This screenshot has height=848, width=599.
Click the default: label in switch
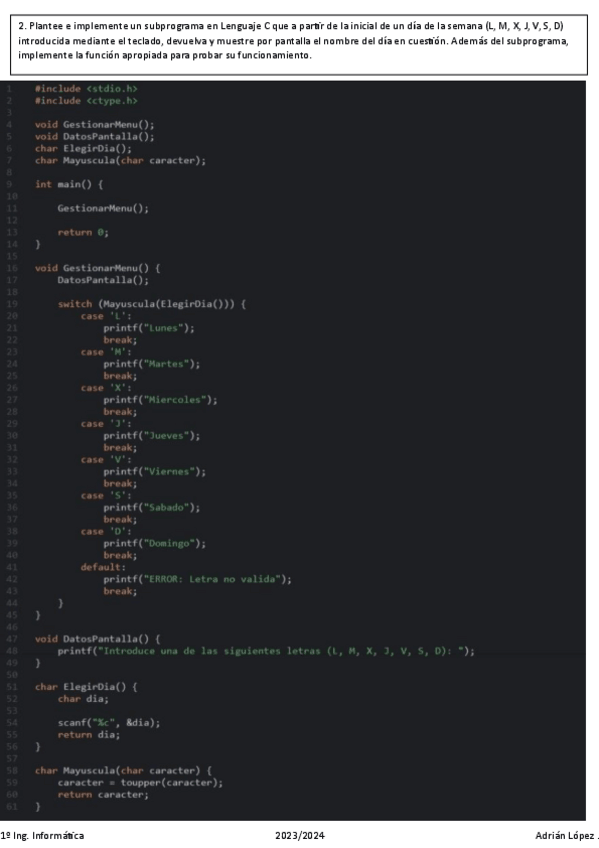pyautogui.click(x=103, y=567)
